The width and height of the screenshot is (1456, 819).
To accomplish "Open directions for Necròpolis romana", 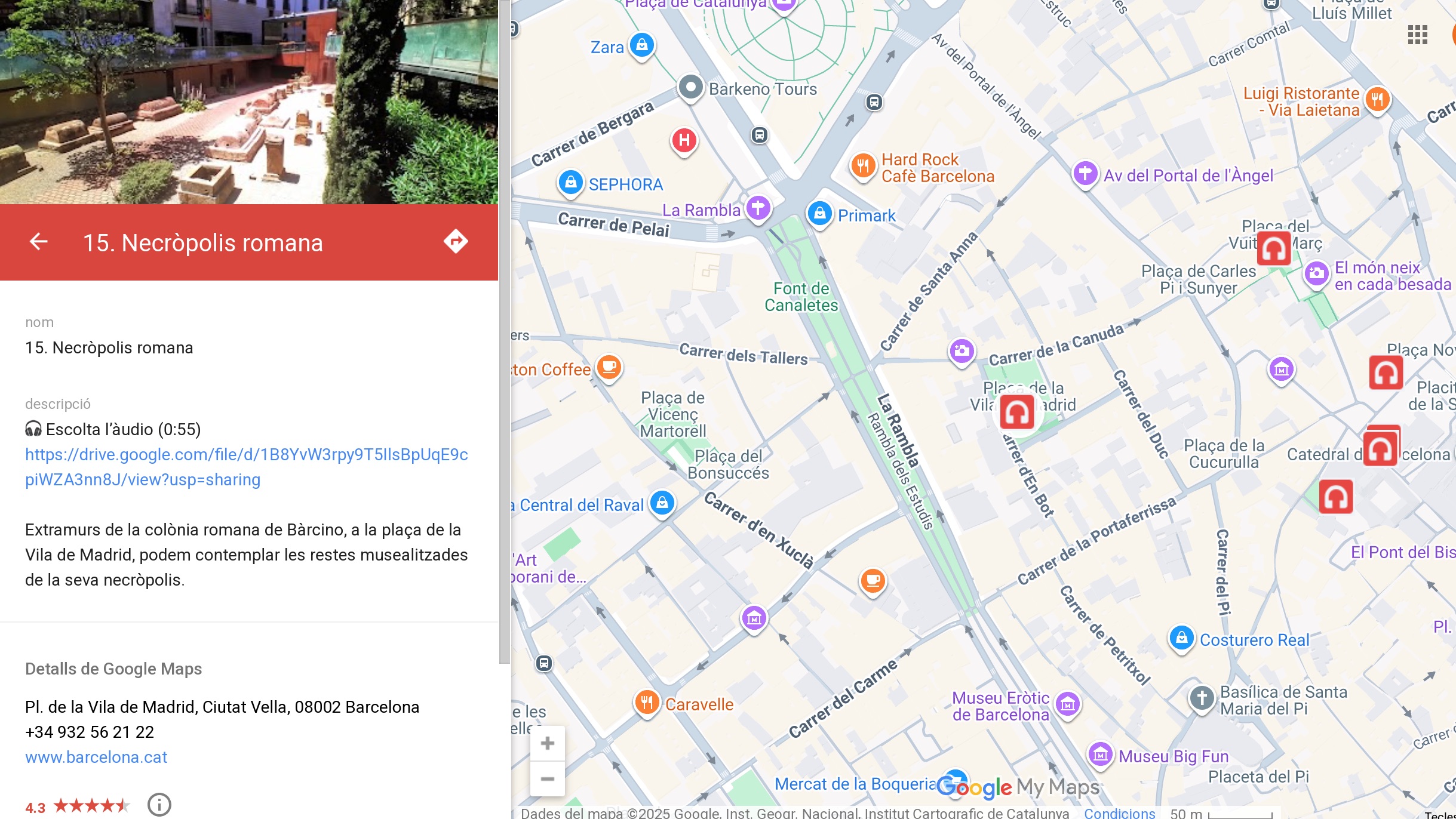I will point(456,242).
